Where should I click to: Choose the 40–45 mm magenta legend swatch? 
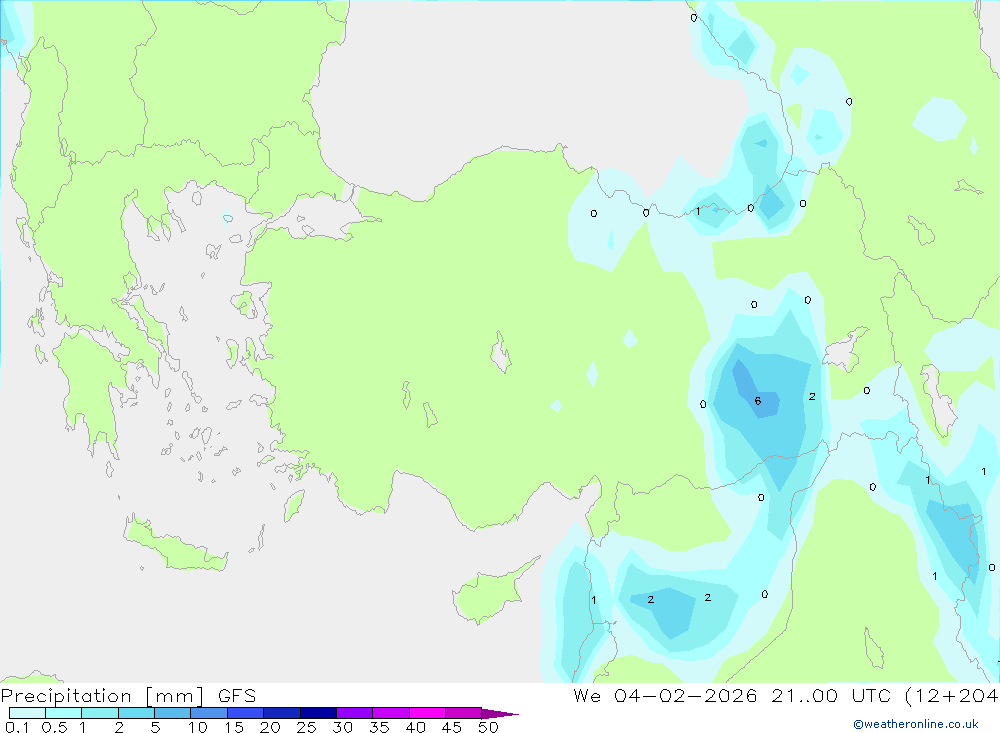[427, 713]
